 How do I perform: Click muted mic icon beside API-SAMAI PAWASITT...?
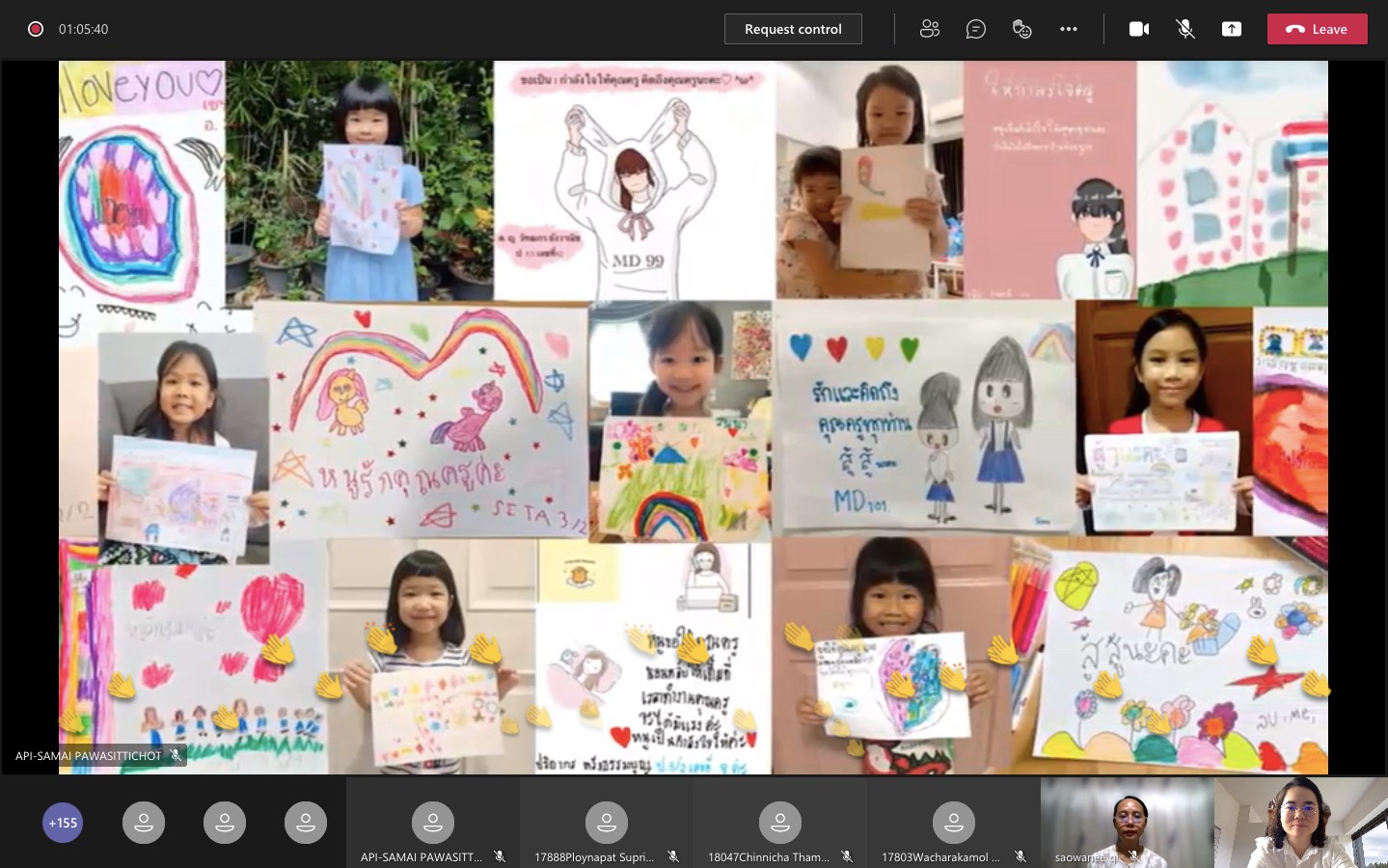[x=500, y=856]
